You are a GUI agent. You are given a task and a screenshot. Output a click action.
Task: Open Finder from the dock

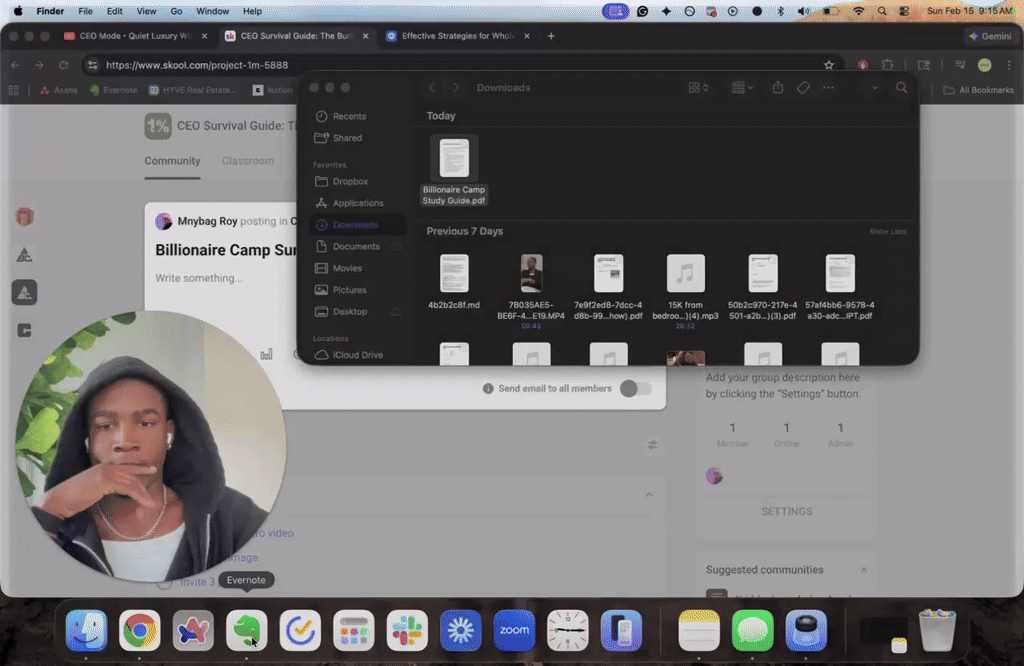(86, 630)
